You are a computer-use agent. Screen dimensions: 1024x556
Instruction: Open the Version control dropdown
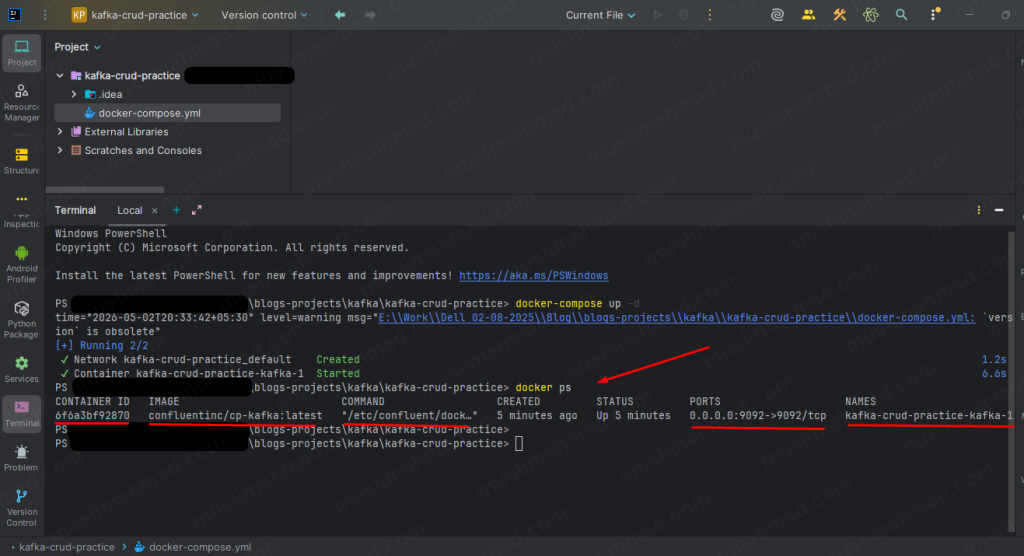[264, 14]
